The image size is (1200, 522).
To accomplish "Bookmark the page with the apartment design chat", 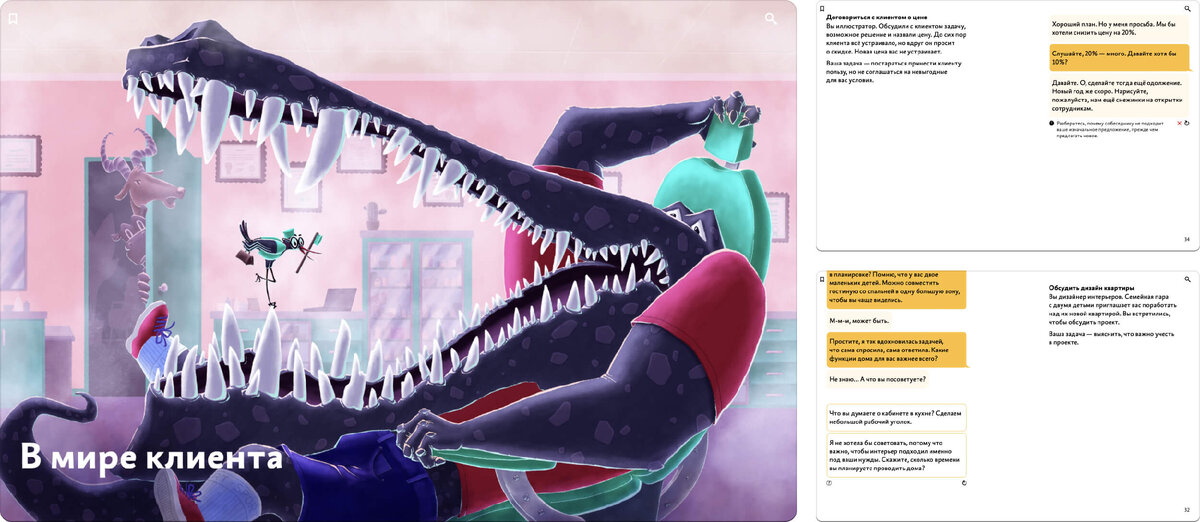I will (x=822, y=277).
